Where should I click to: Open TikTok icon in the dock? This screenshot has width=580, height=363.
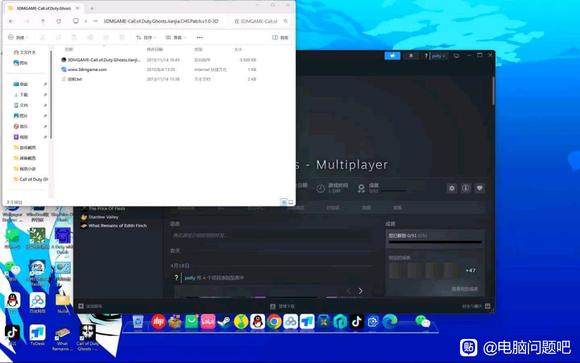[357, 322]
